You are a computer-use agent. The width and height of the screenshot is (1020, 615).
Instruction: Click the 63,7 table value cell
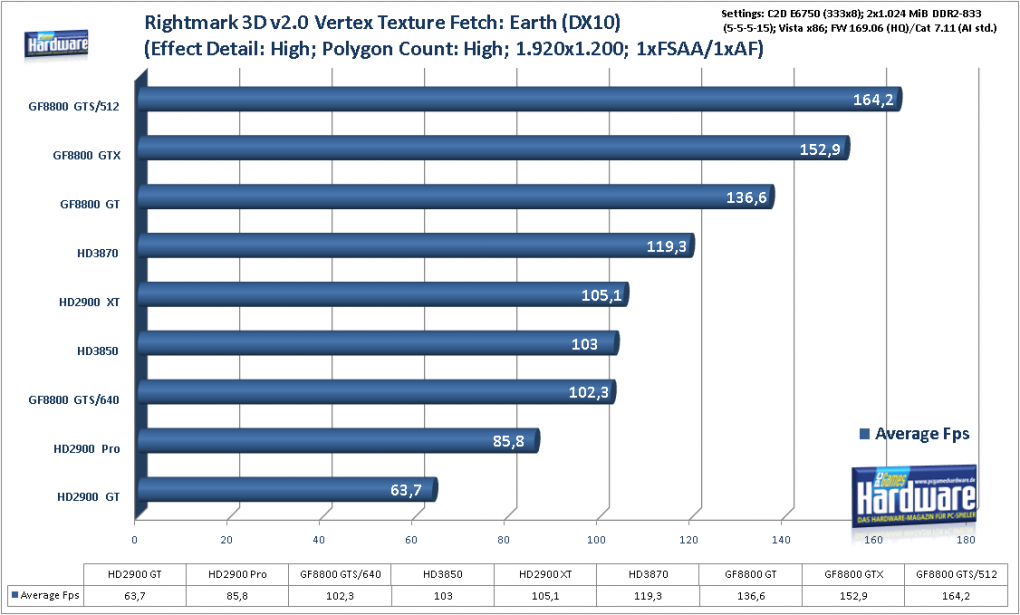pos(135,595)
